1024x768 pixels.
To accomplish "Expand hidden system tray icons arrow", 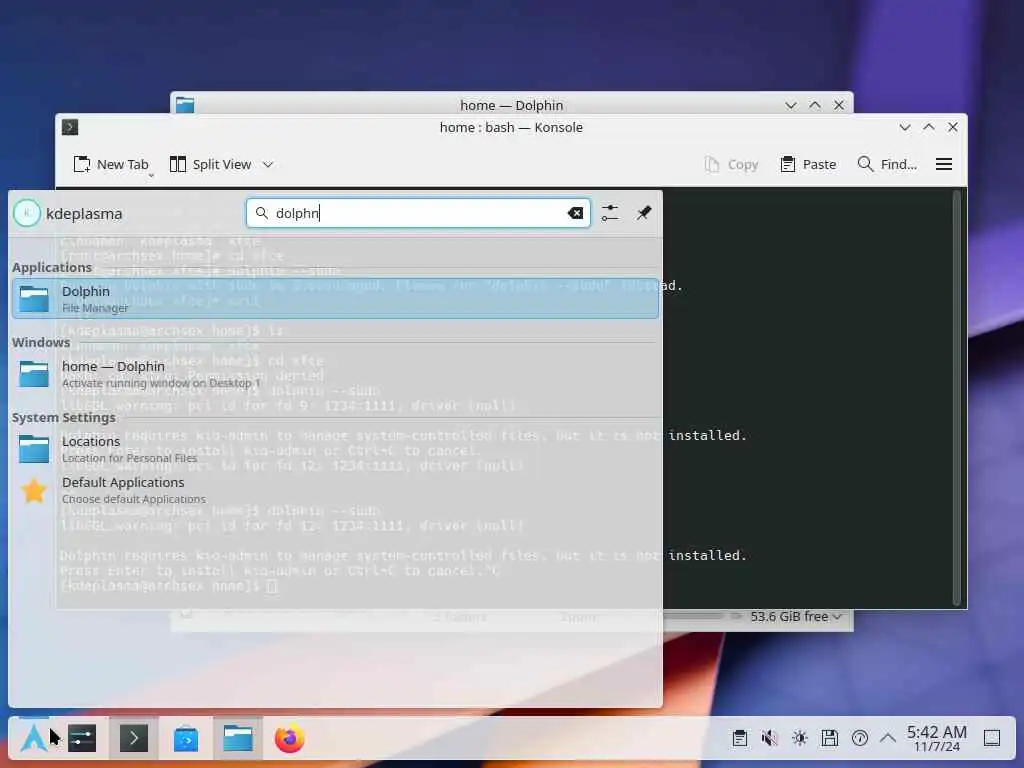I will (888, 739).
